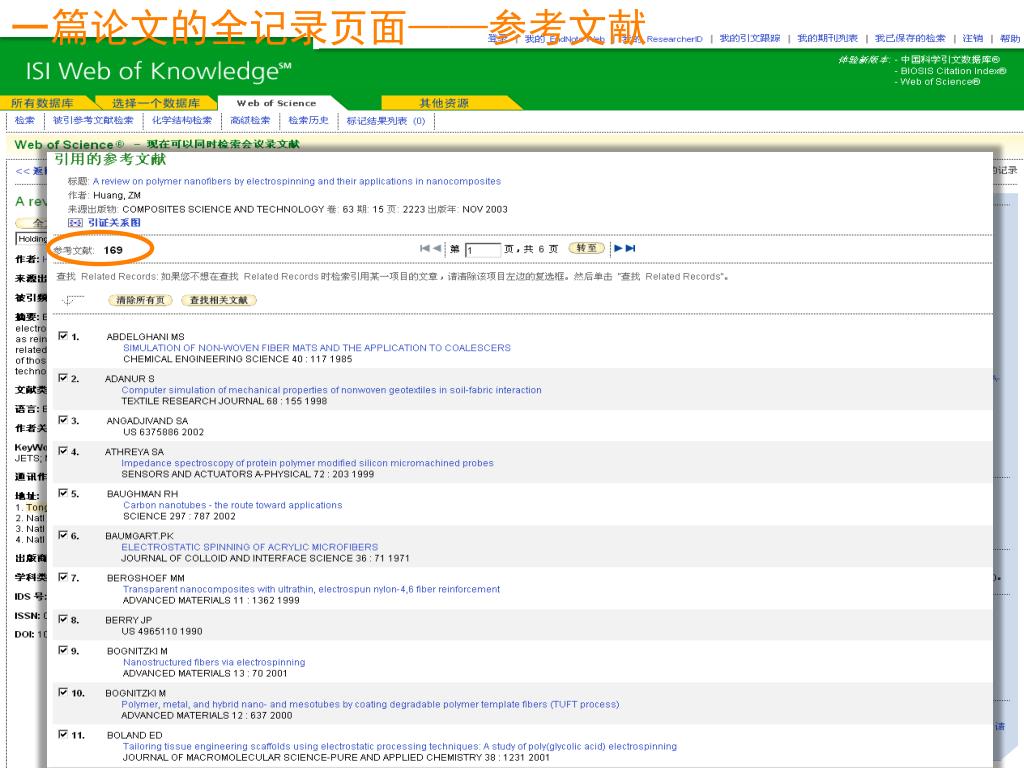Image resolution: width=1024 pixels, height=768 pixels.
Task: Click the 转至 go button
Action: (x=586, y=248)
